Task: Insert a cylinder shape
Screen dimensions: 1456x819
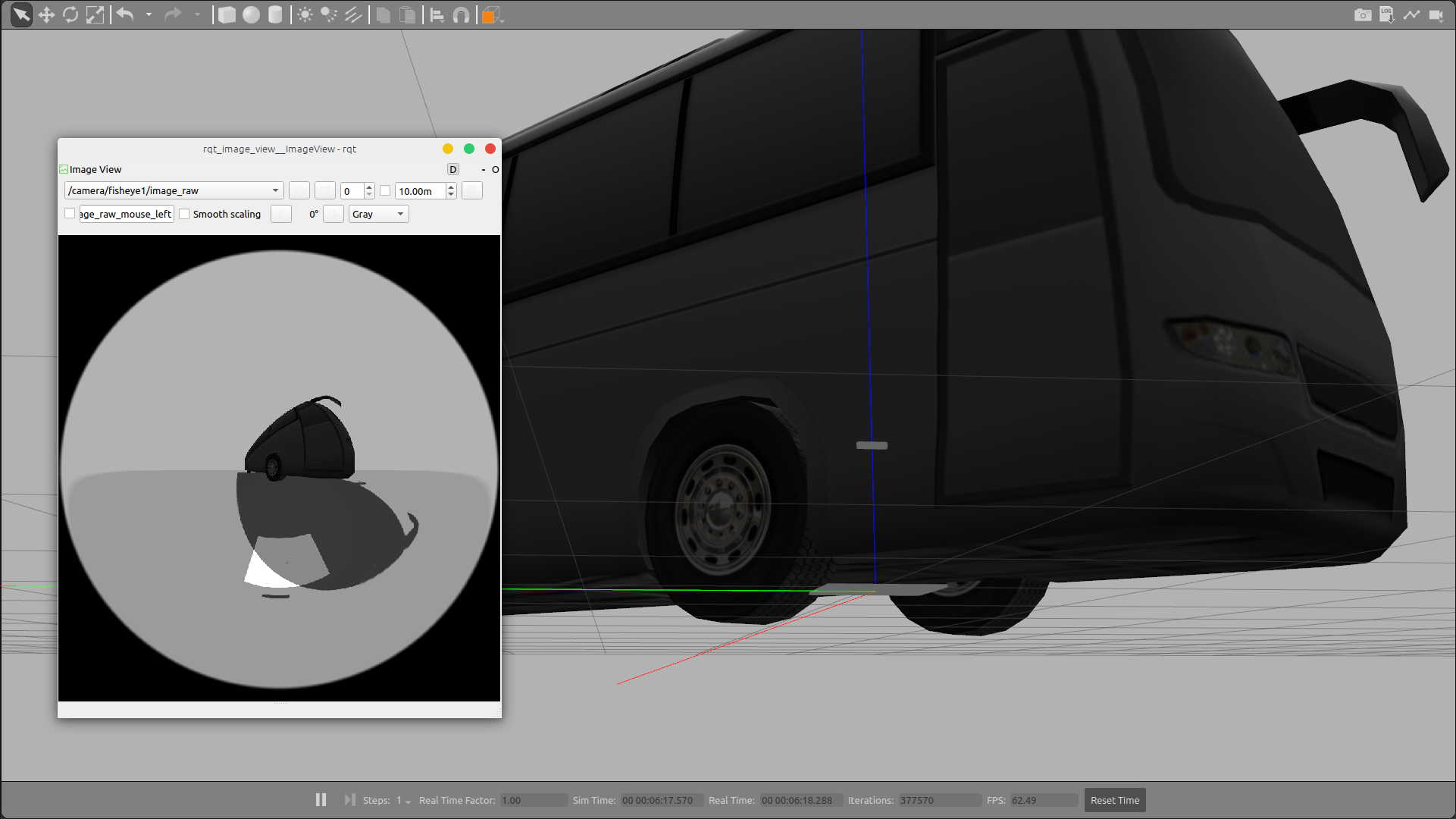Action: click(x=275, y=15)
